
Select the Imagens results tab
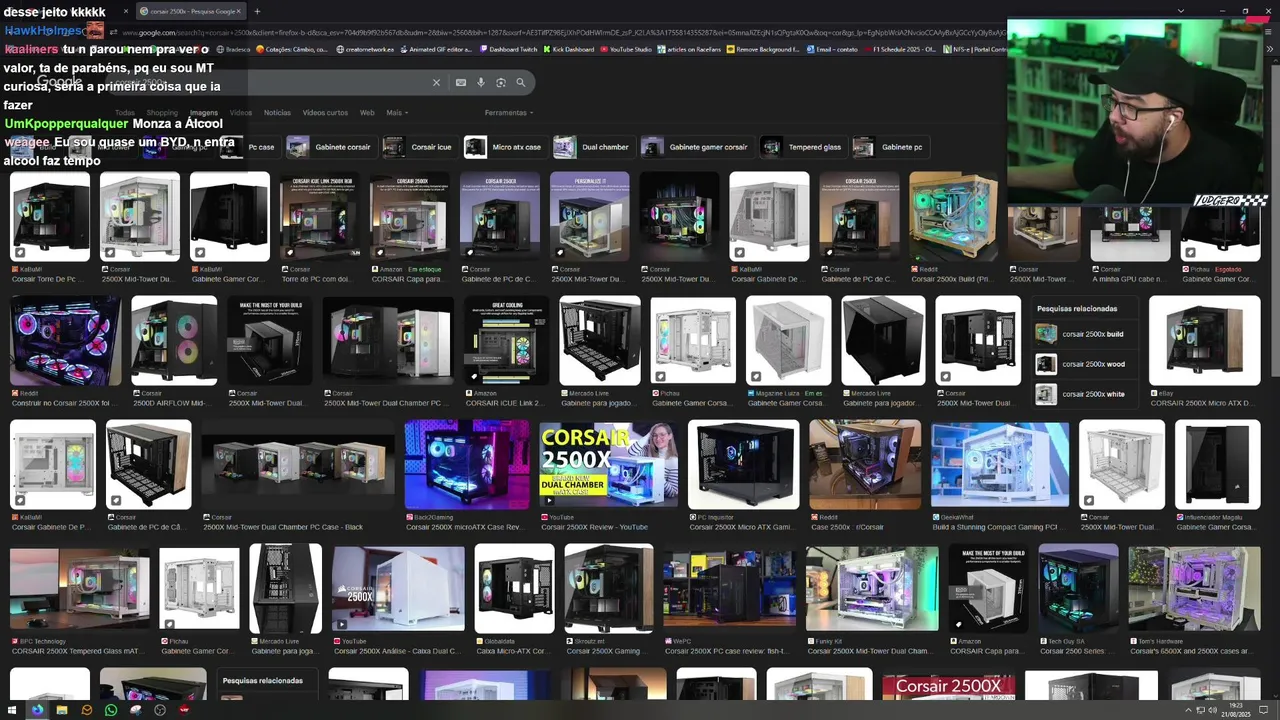click(203, 113)
